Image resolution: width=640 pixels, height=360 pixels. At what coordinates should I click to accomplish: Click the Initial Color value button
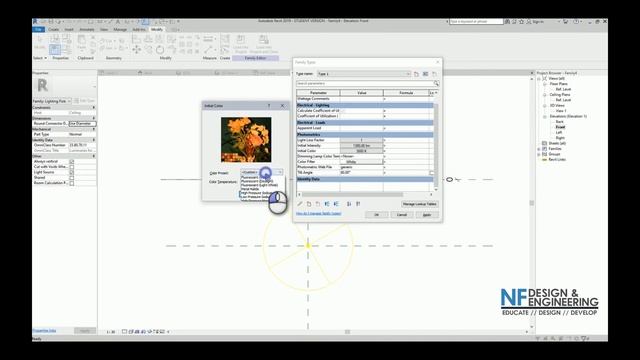pyautogui.click(x=362, y=151)
